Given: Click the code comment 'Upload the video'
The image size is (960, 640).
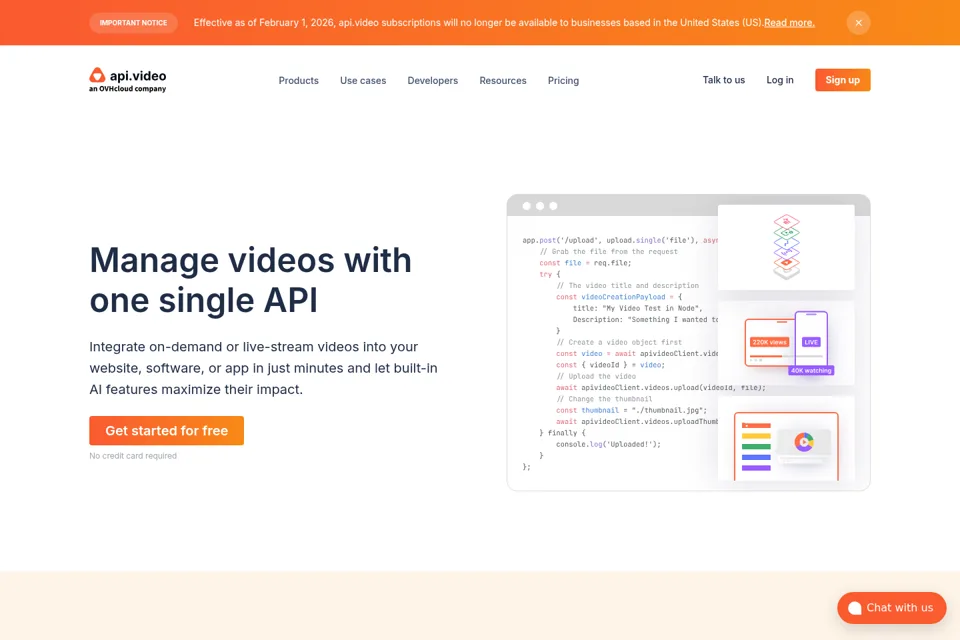Looking at the screenshot, I should (596, 376).
